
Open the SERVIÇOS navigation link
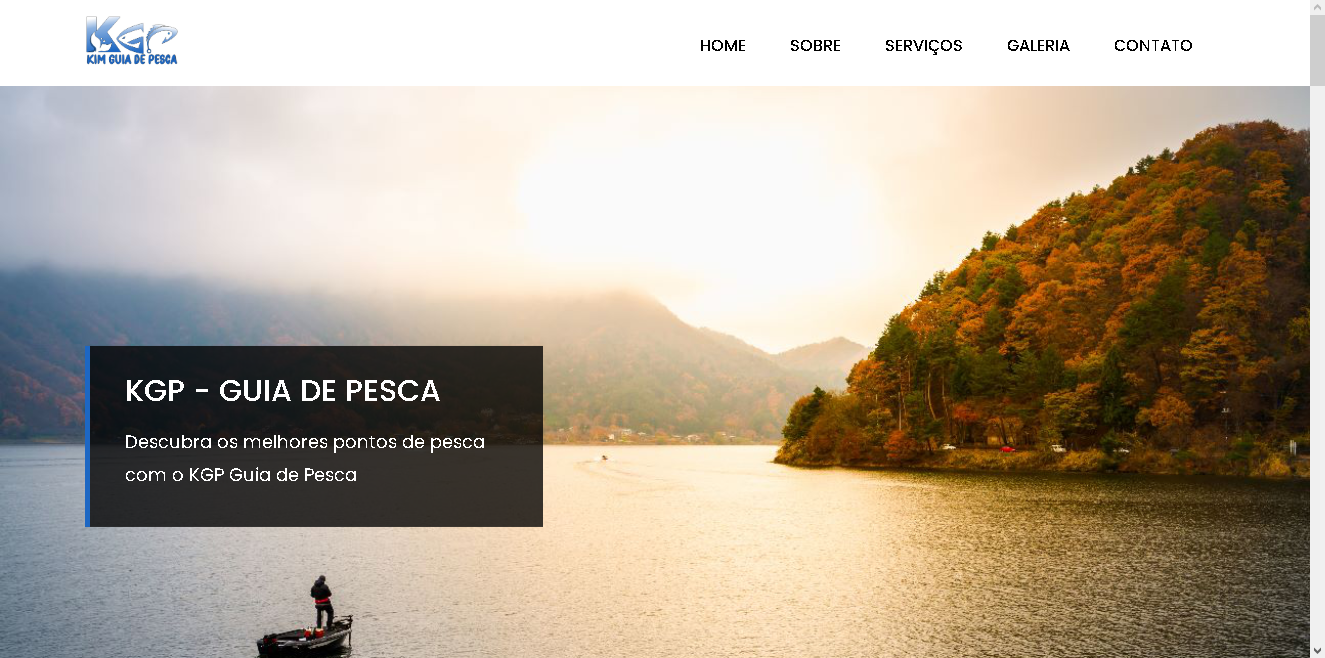pos(924,45)
